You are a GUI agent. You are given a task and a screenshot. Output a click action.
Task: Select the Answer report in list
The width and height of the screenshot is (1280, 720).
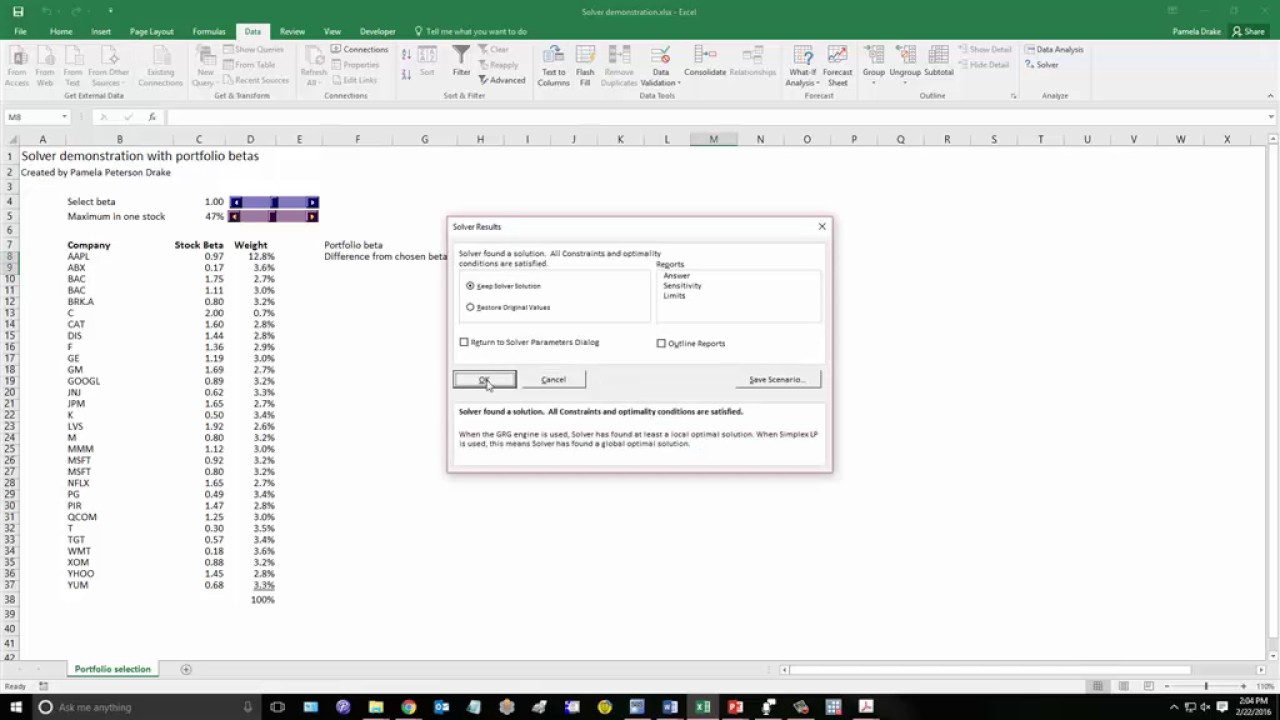coord(676,276)
